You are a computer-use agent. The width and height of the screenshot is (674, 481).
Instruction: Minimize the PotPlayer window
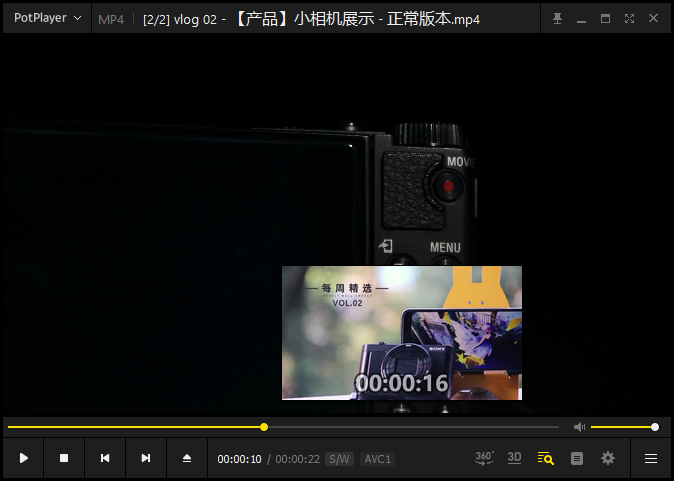[582, 19]
